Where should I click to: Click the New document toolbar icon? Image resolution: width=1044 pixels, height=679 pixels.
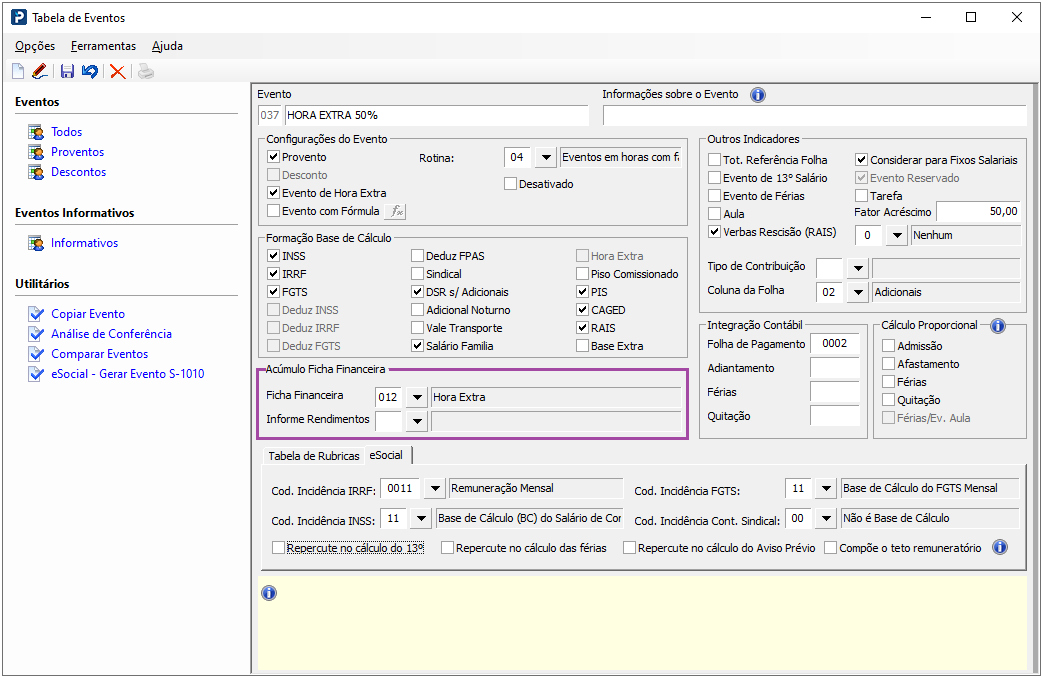coord(18,71)
